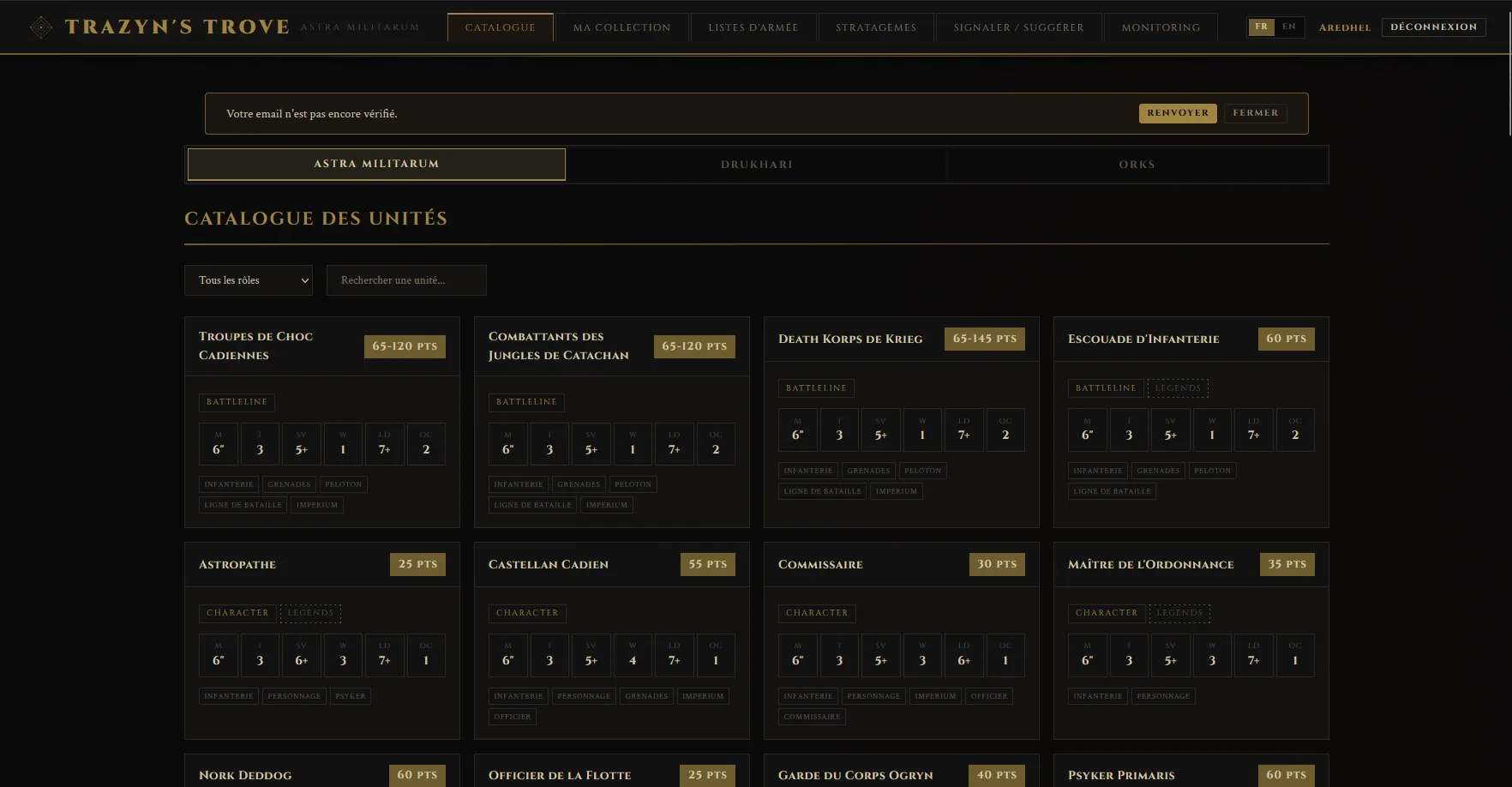The image size is (1512, 787).
Task: Resend verification email with Renvoyer
Action: [1178, 113]
